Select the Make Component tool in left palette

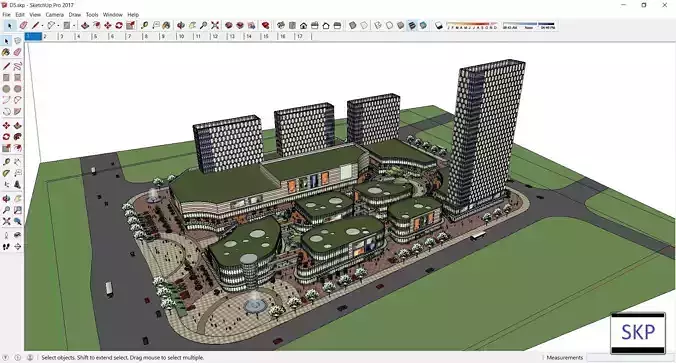[x=18, y=41]
